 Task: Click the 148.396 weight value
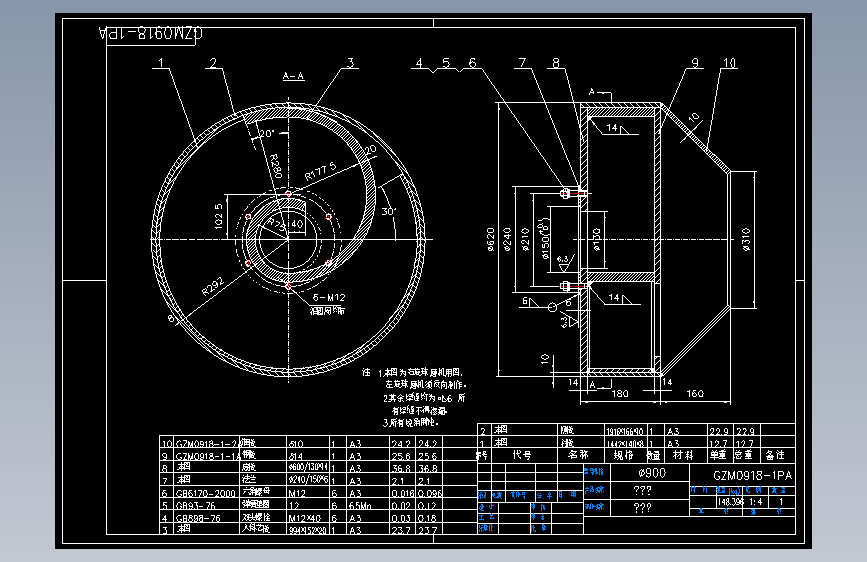coord(730,502)
